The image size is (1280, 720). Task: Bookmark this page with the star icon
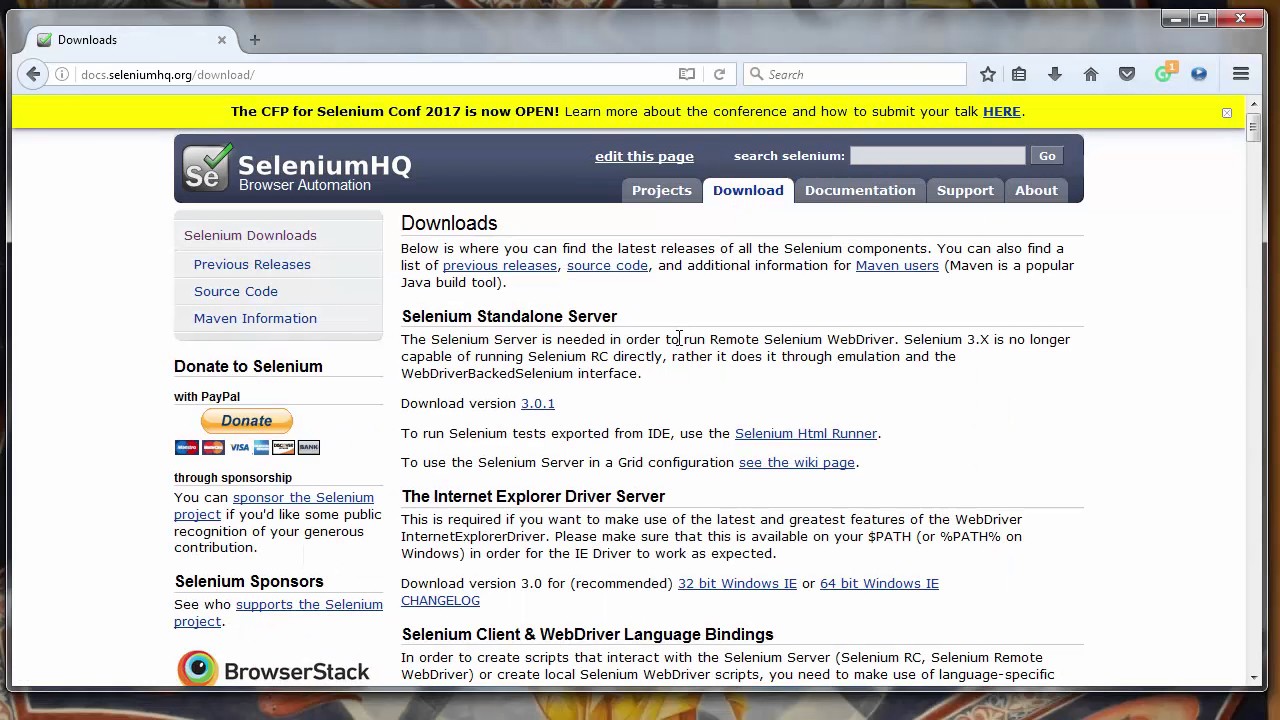coord(988,74)
